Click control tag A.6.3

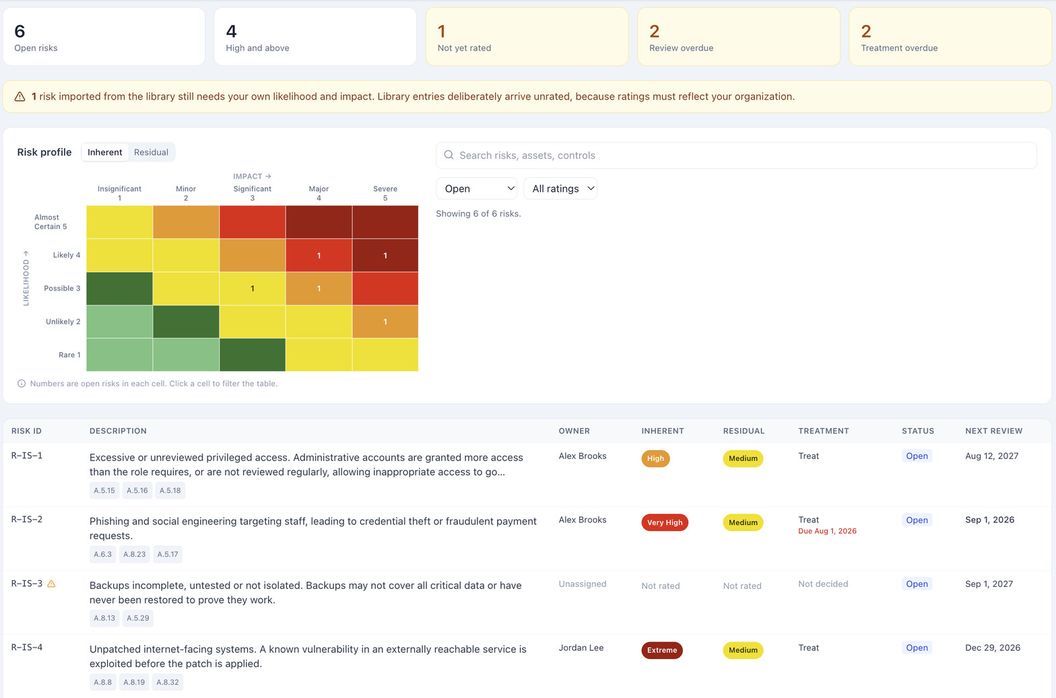pos(102,554)
